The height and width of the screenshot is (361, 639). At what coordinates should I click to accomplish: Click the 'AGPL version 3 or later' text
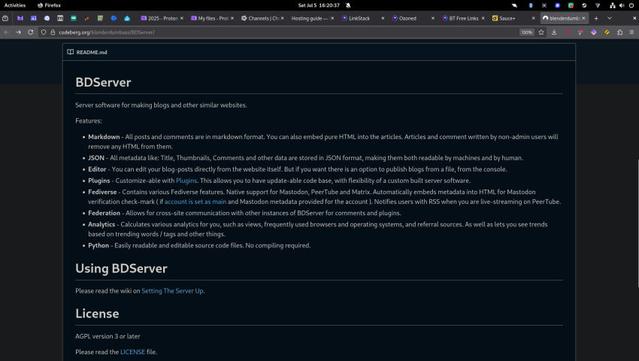(108, 337)
